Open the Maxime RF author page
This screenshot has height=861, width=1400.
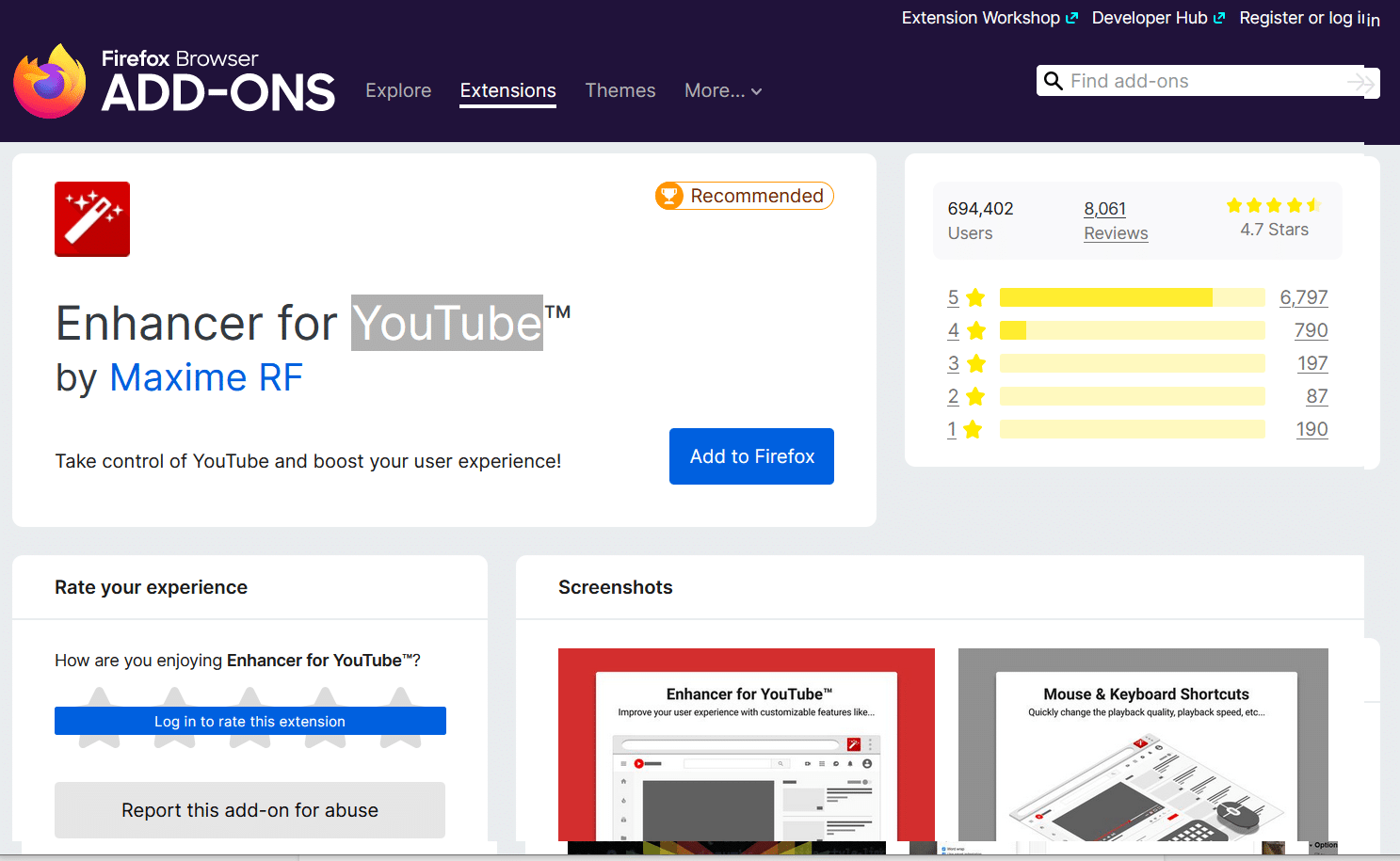(205, 377)
